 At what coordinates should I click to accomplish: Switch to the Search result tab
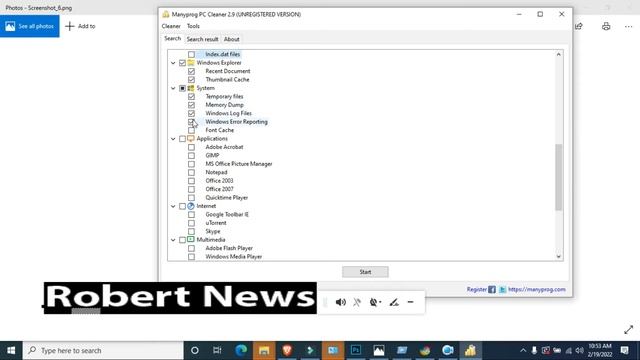tap(202, 39)
